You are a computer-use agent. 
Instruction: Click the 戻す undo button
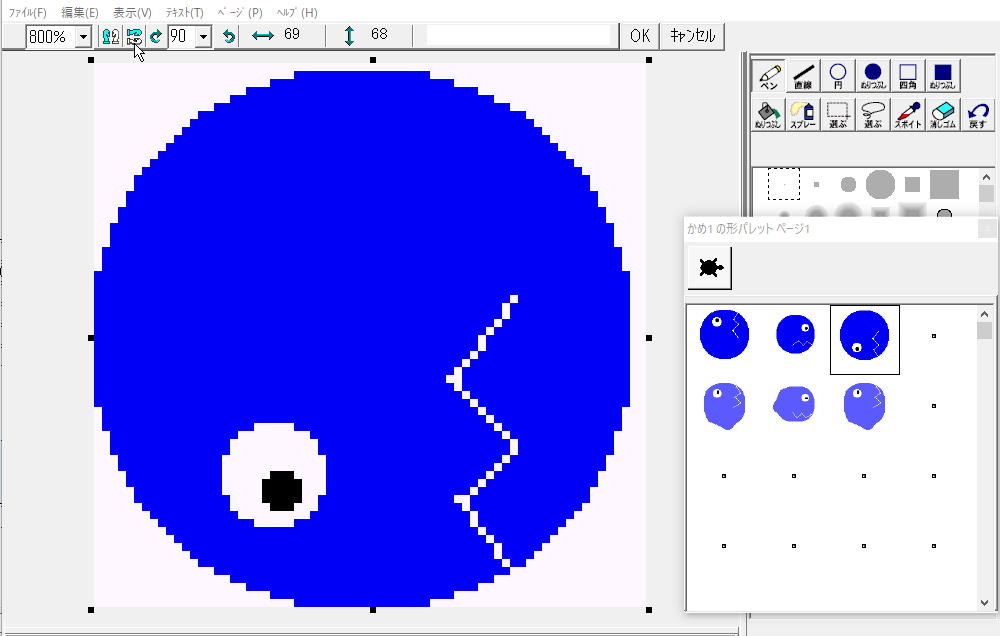click(x=977, y=115)
